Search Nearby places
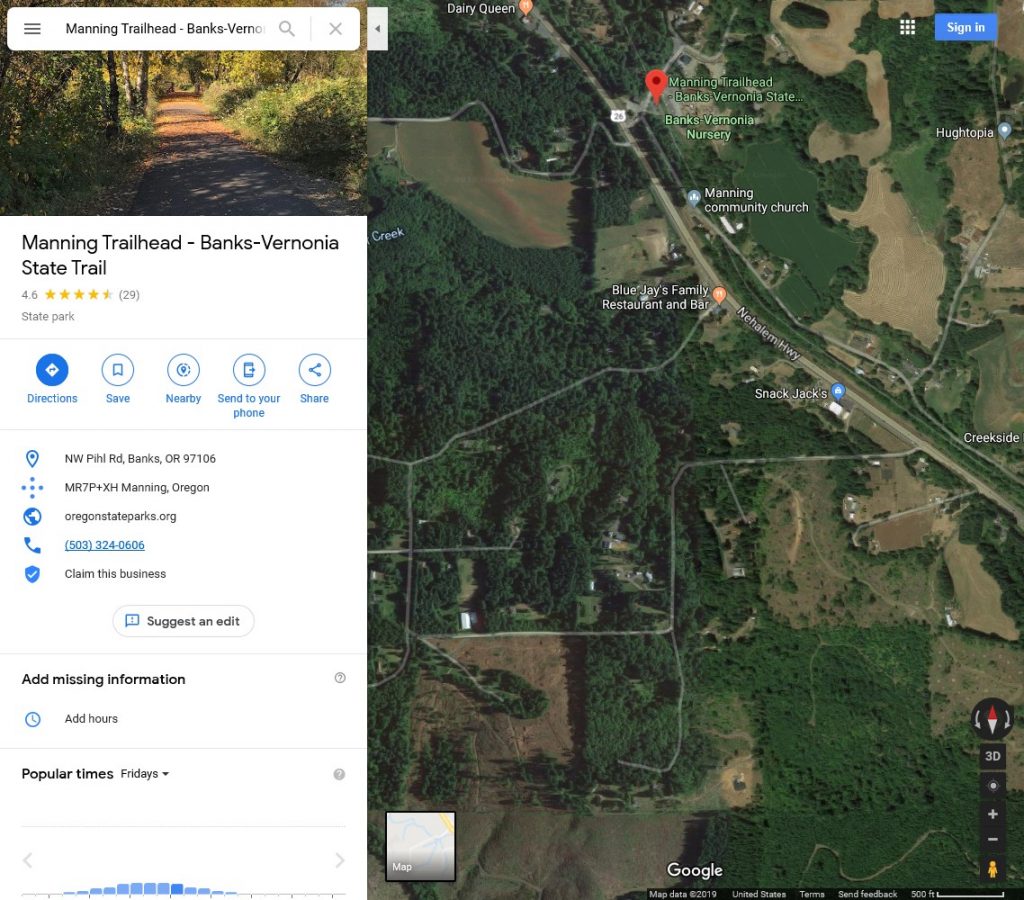This screenshot has height=900, width=1024. point(184,379)
